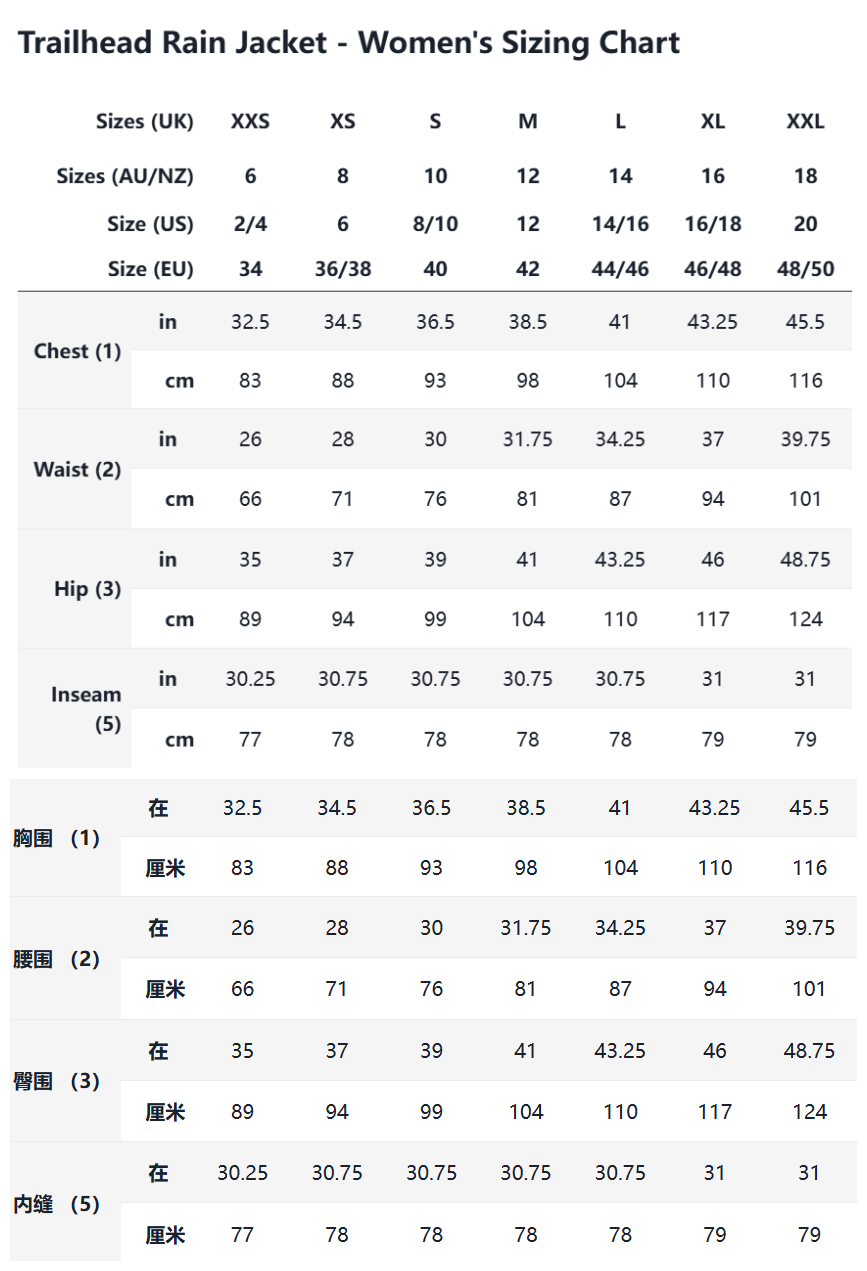The width and height of the screenshot is (867, 1271).
Task: Select the XXL UK size header
Action: [x=805, y=122]
